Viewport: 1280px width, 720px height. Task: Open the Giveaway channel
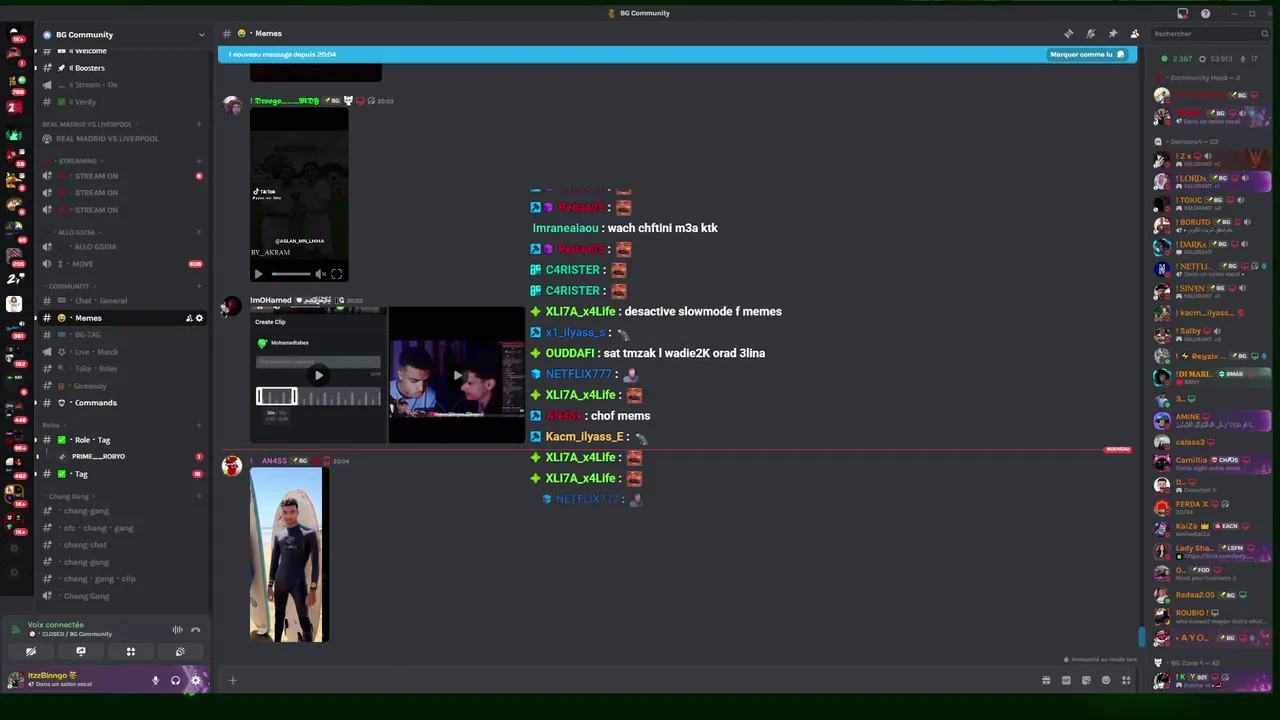click(x=122, y=386)
